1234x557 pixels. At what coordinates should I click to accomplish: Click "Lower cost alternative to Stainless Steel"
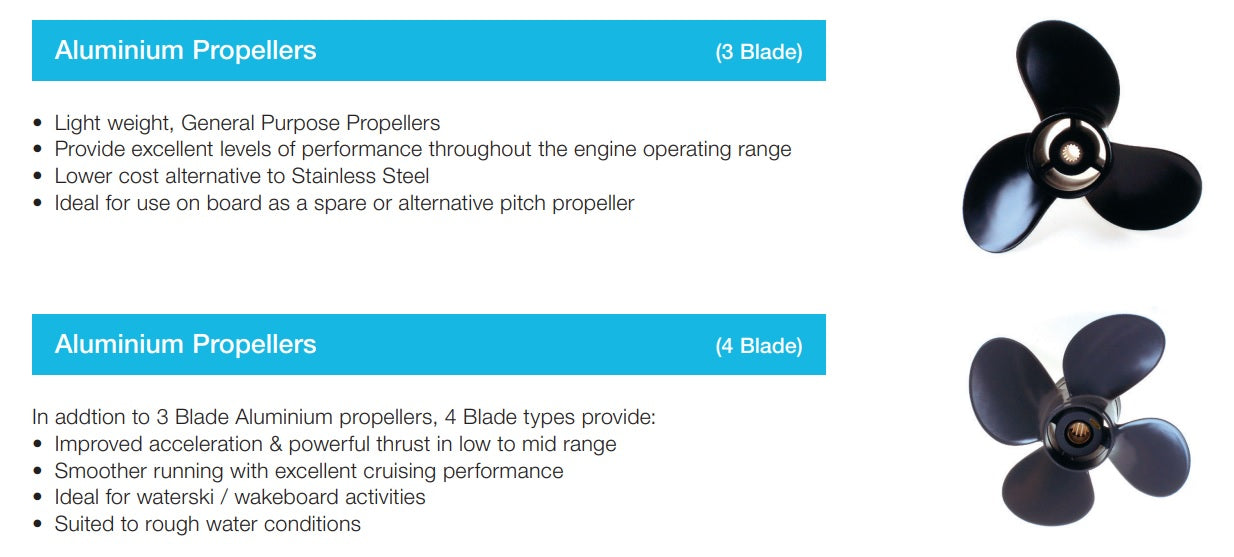pos(241,176)
